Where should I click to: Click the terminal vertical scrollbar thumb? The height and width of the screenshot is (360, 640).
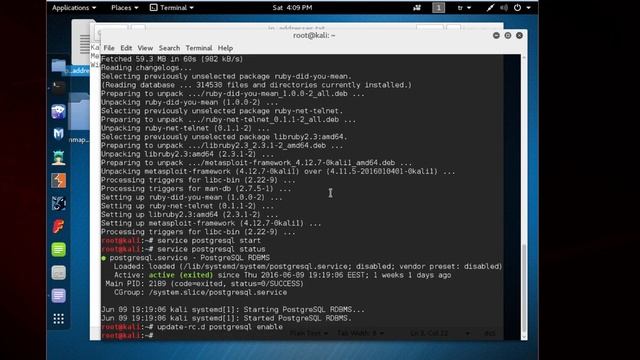[524, 289]
